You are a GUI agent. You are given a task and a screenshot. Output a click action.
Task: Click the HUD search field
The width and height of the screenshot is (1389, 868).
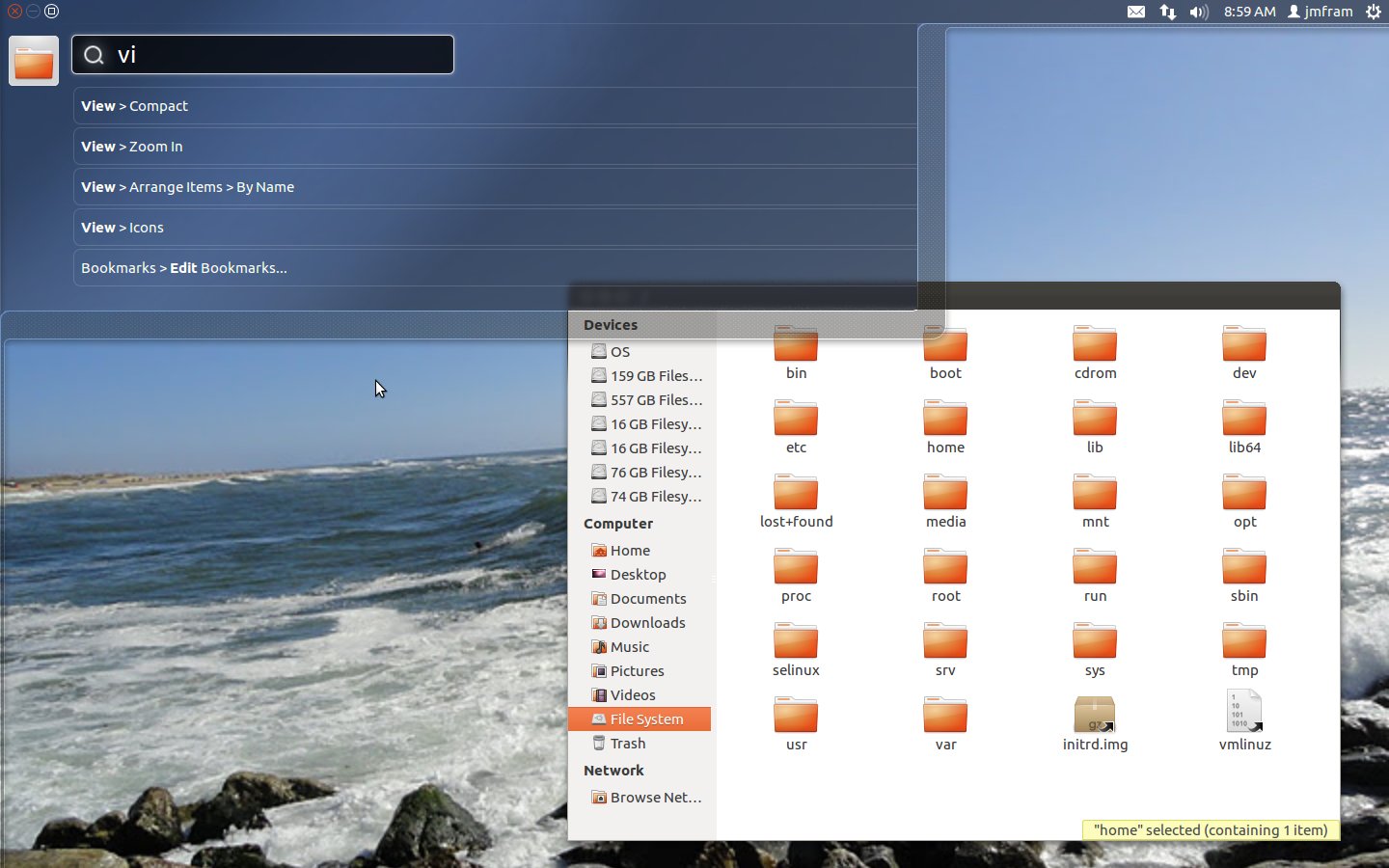(x=262, y=55)
